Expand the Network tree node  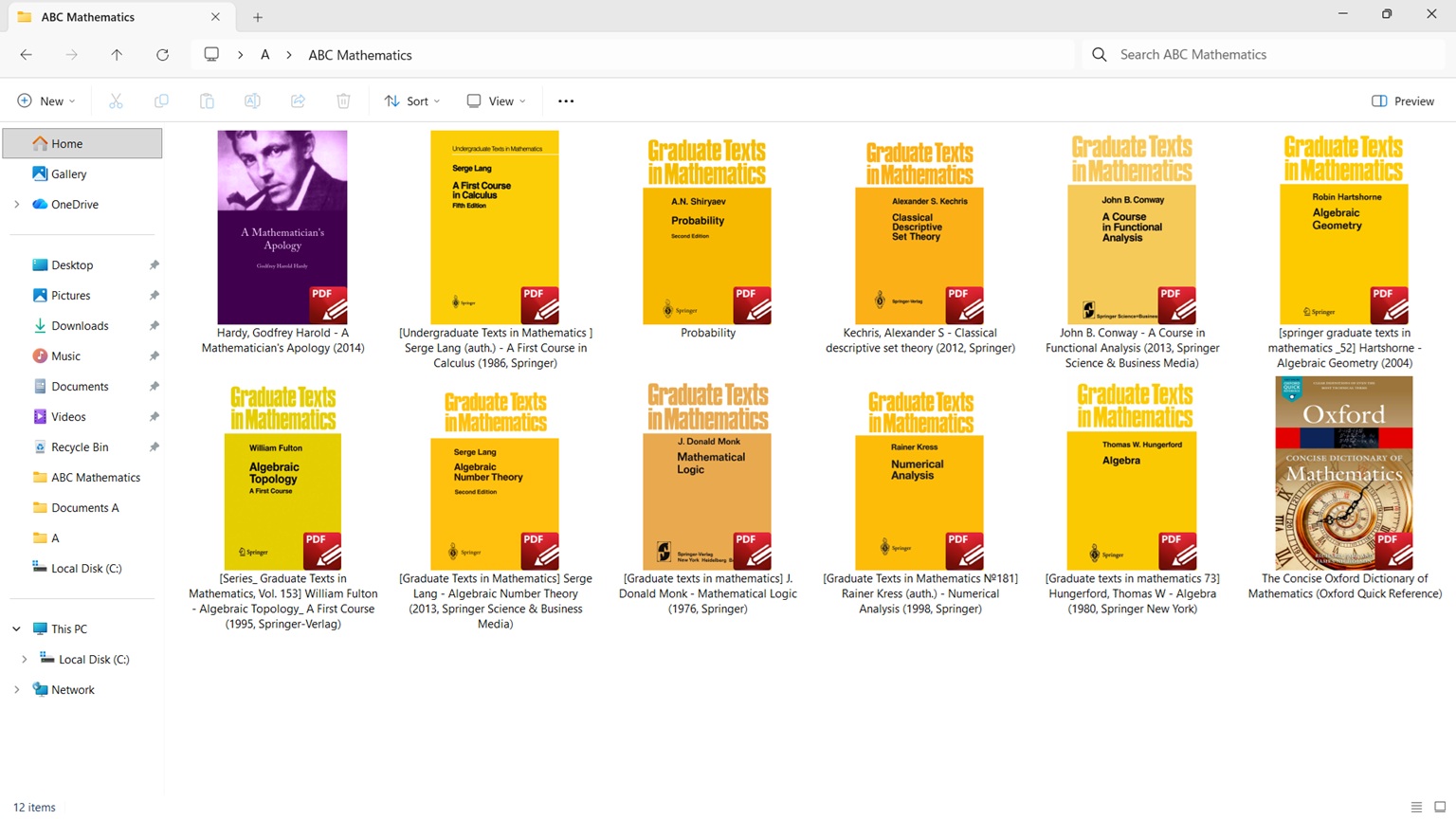tap(16, 690)
